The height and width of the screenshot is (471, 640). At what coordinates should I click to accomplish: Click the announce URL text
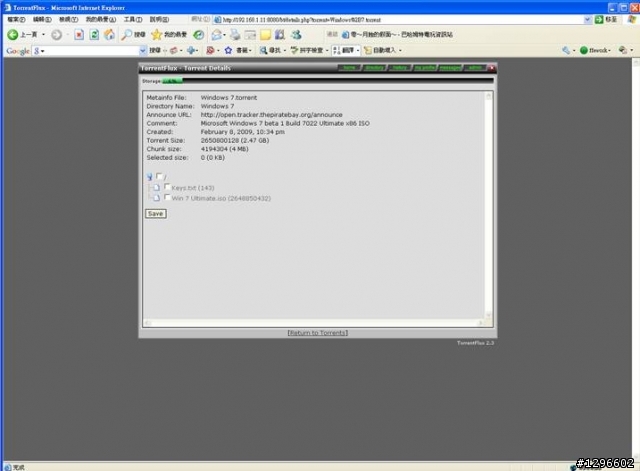[271, 115]
